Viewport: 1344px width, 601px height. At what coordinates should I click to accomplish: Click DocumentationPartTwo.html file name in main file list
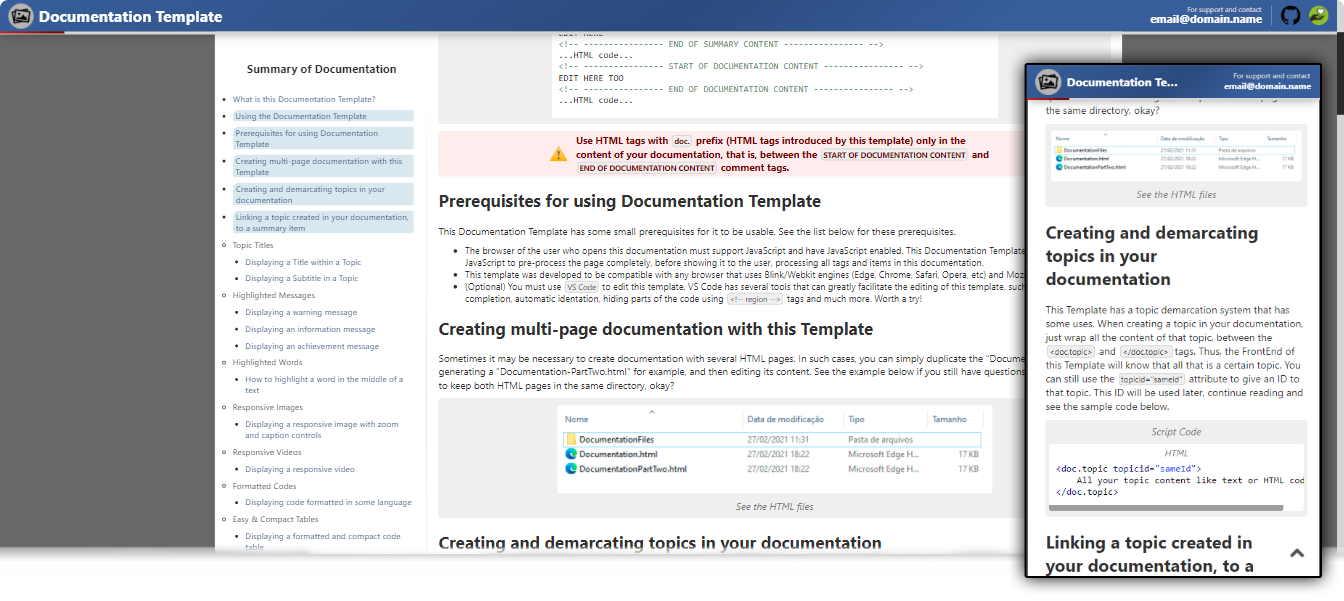tap(633, 468)
